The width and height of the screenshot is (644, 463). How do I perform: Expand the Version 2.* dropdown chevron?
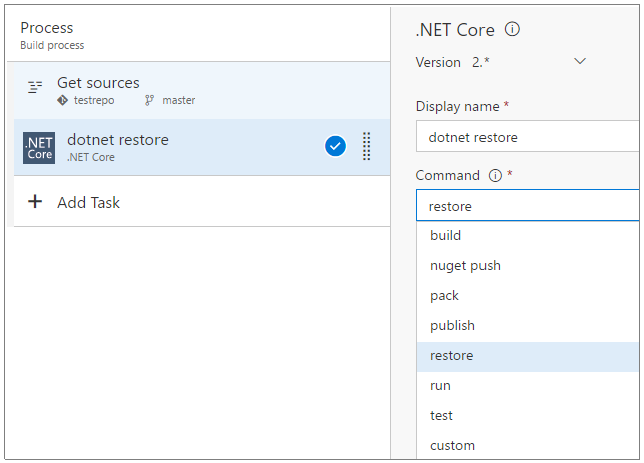tap(579, 62)
